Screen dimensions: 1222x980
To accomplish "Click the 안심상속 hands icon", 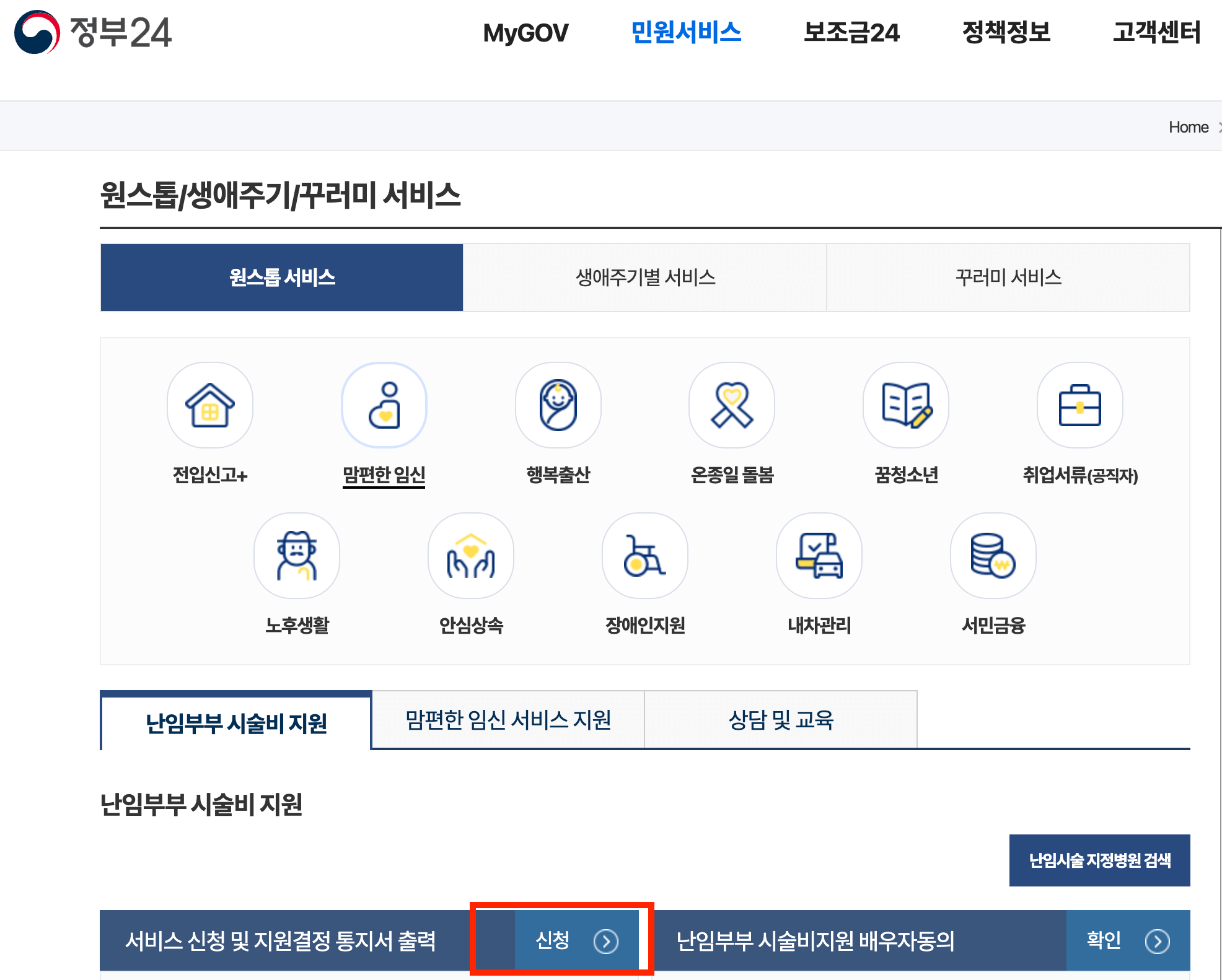I will coord(471,556).
